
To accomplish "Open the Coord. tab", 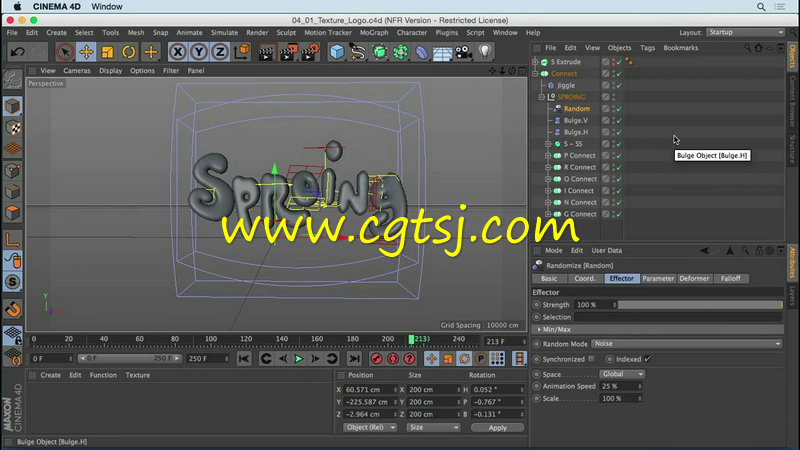I will click(x=585, y=279).
